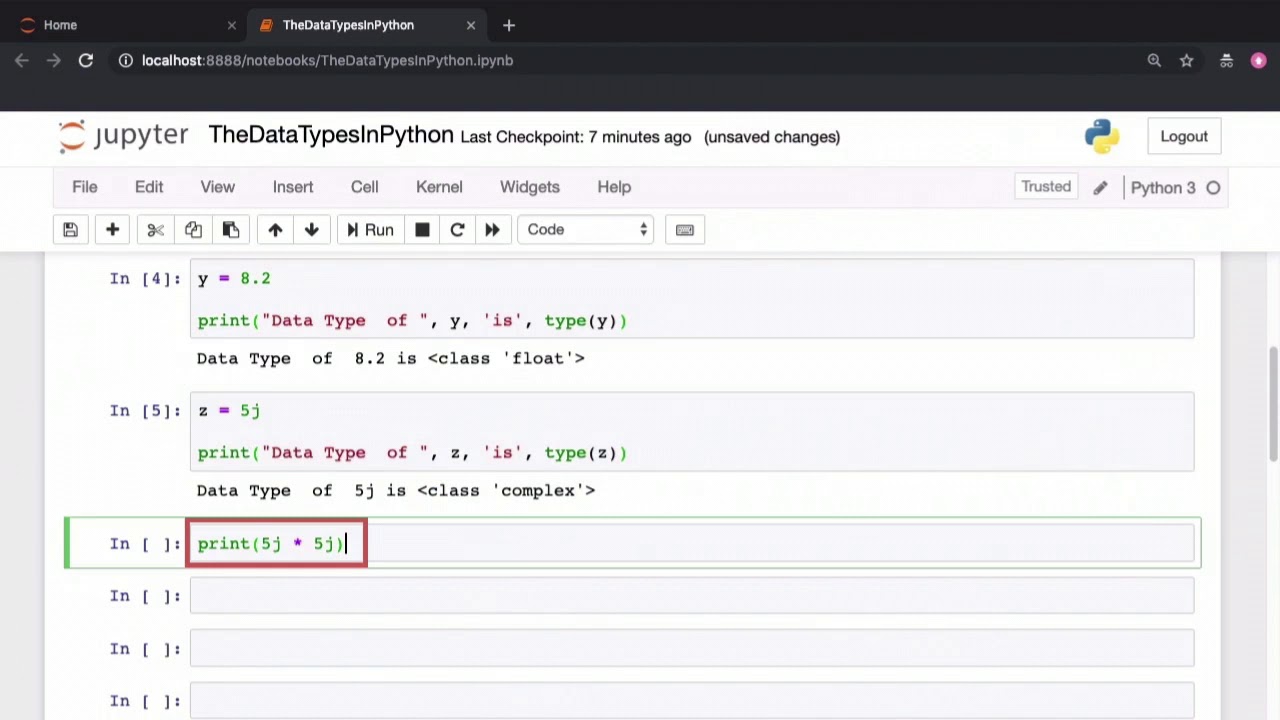Image resolution: width=1280 pixels, height=720 pixels.
Task: Open the Cell menu
Action: [364, 187]
